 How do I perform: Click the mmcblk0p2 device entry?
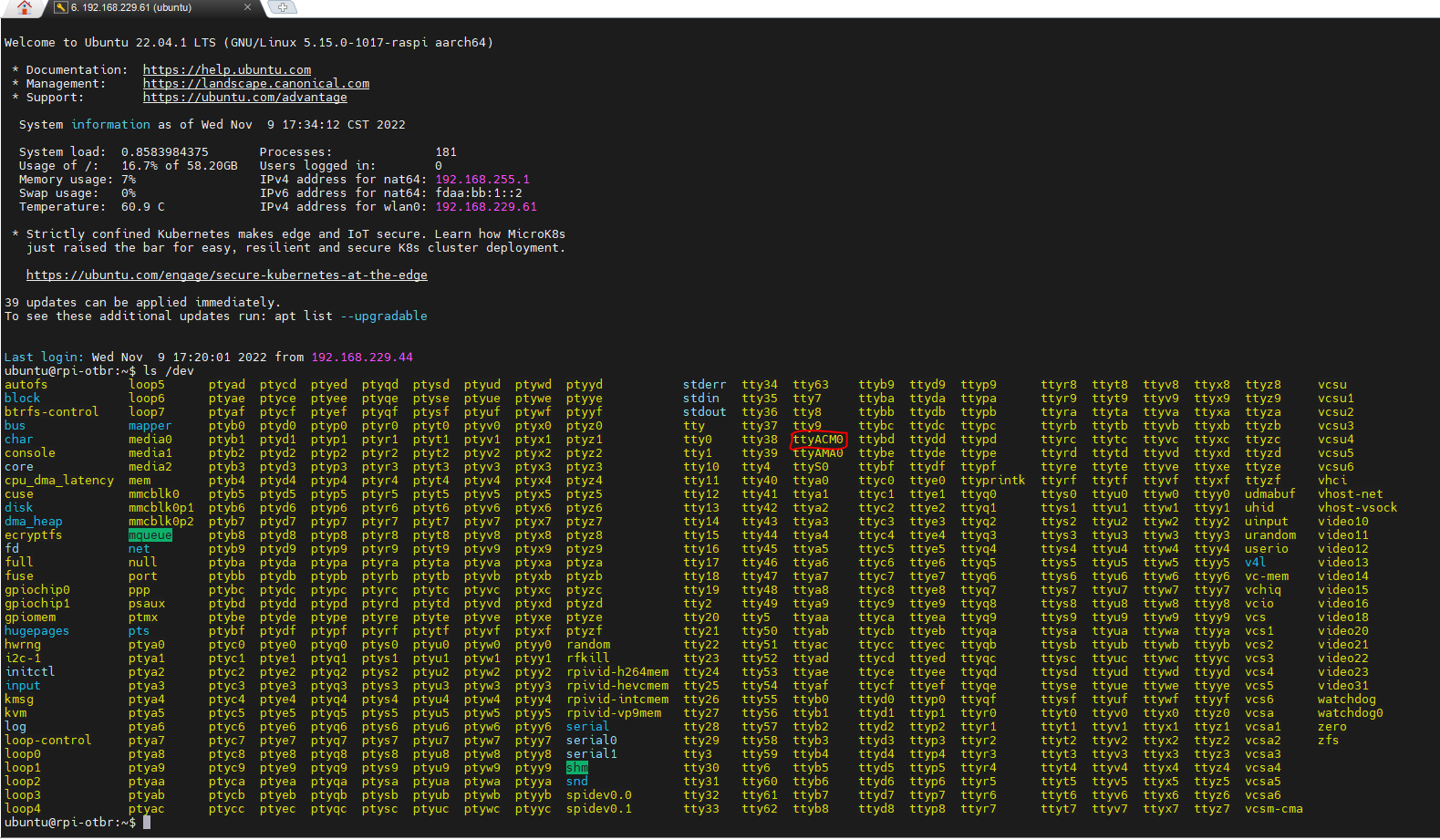pyautogui.click(x=161, y=522)
